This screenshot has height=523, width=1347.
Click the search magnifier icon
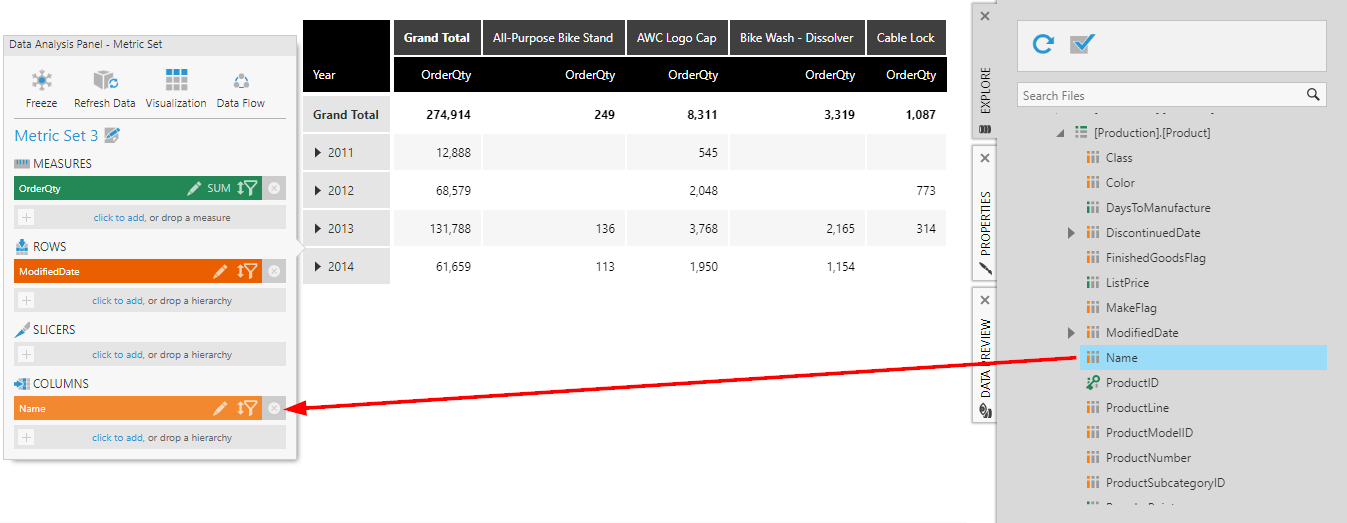pos(1313,95)
